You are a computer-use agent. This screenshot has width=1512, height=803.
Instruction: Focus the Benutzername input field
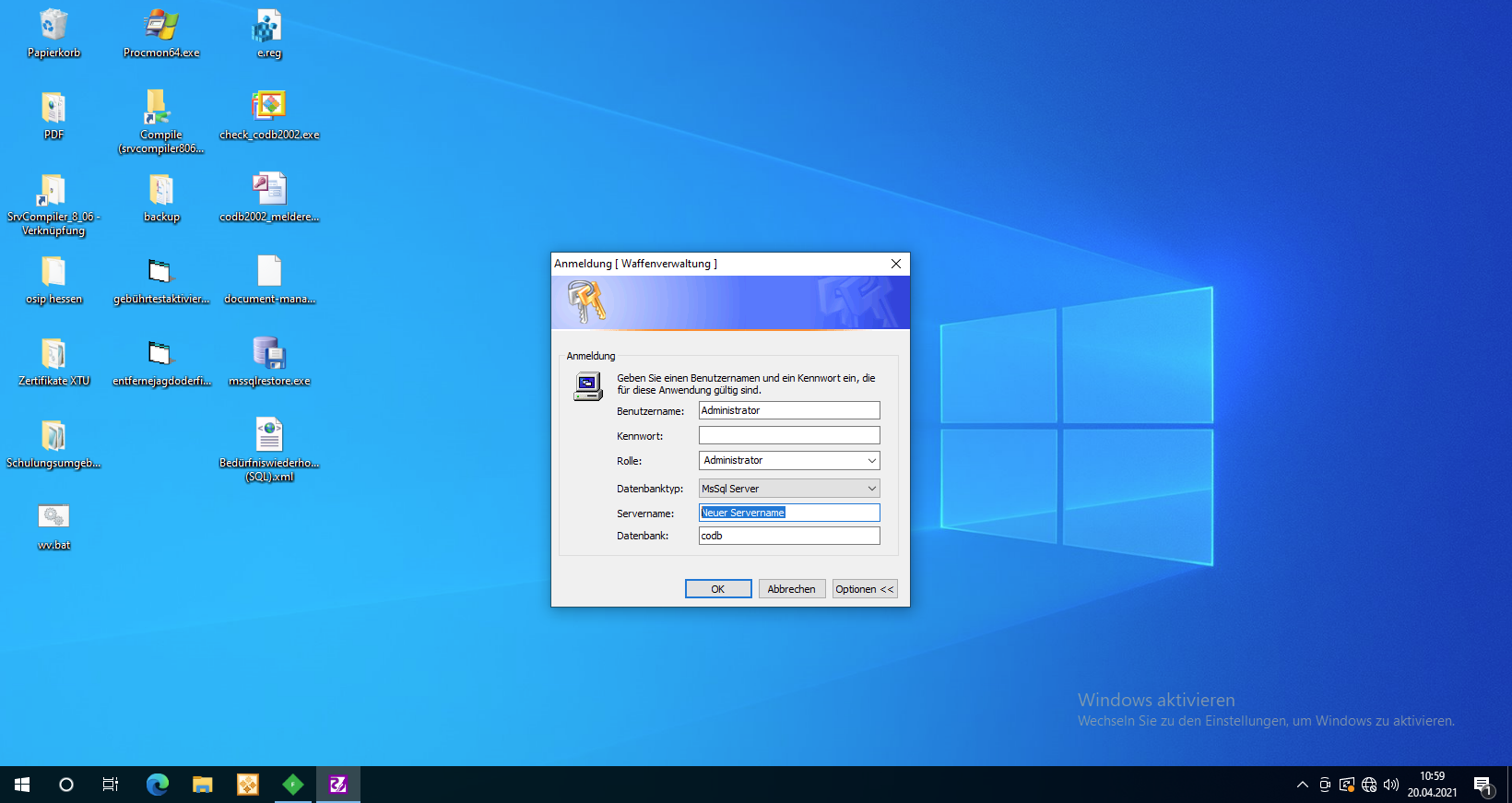(789, 410)
